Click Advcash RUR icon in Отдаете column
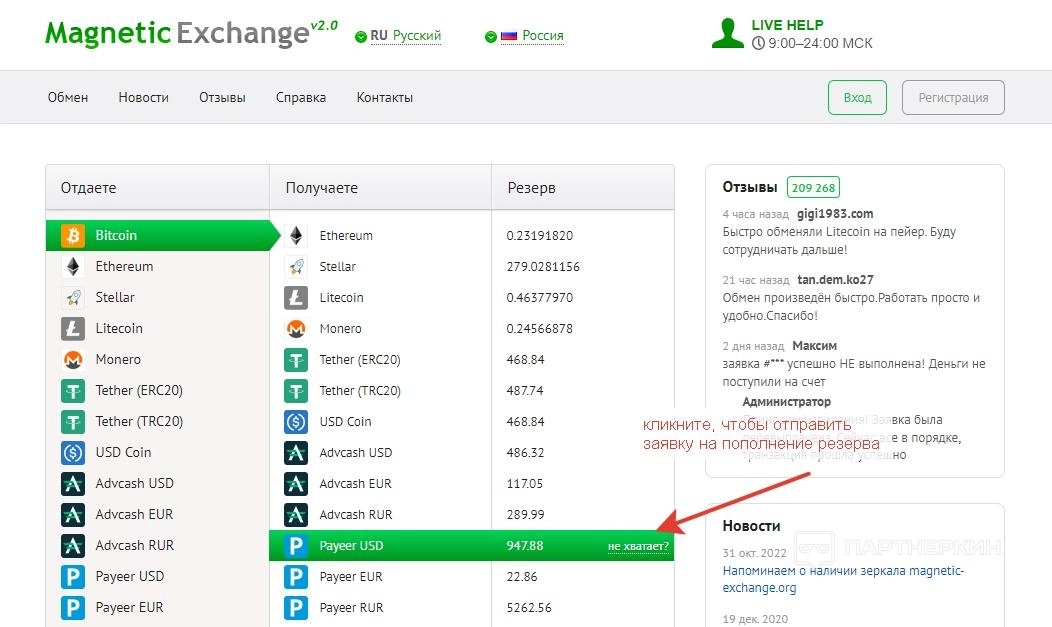Image resolution: width=1052 pixels, height=627 pixels. pyautogui.click(x=73, y=545)
